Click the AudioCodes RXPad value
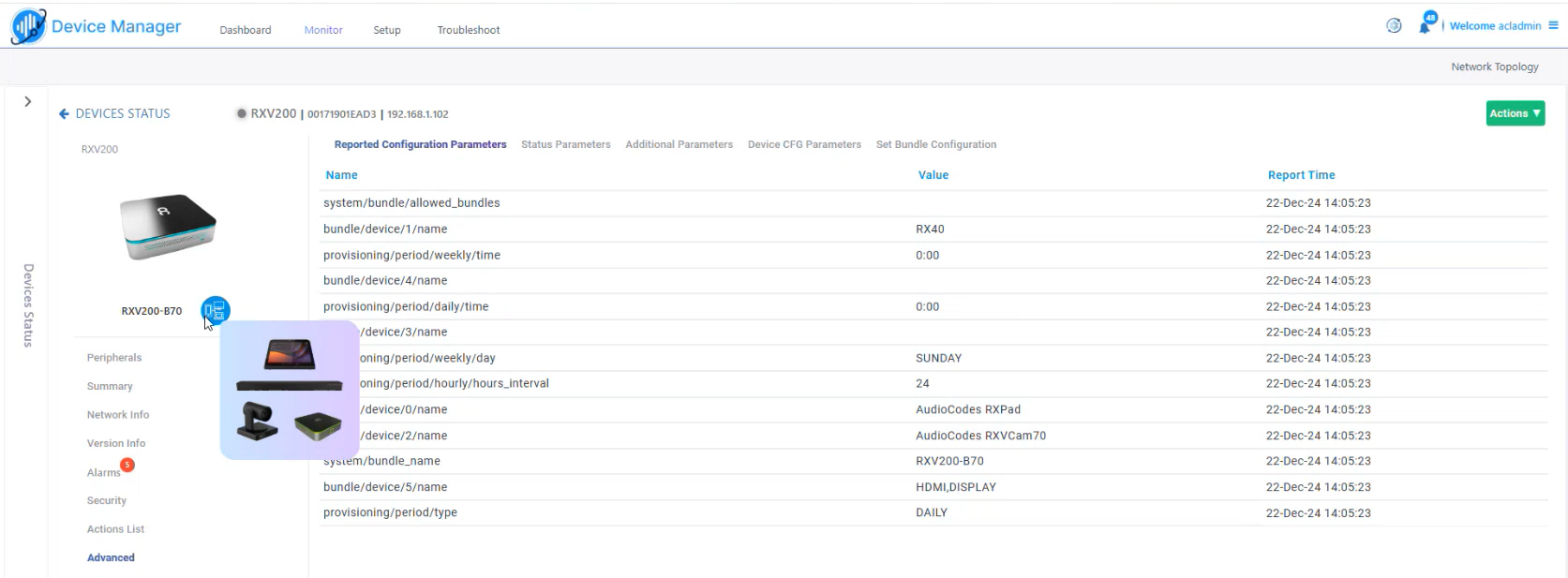 [x=968, y=409]
